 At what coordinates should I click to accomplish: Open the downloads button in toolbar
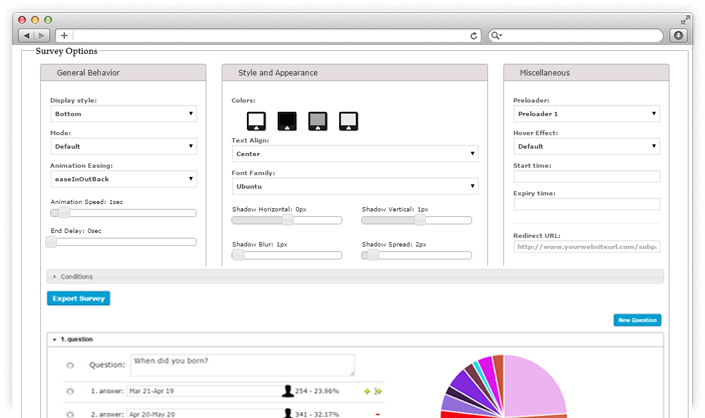click(678, 36)
